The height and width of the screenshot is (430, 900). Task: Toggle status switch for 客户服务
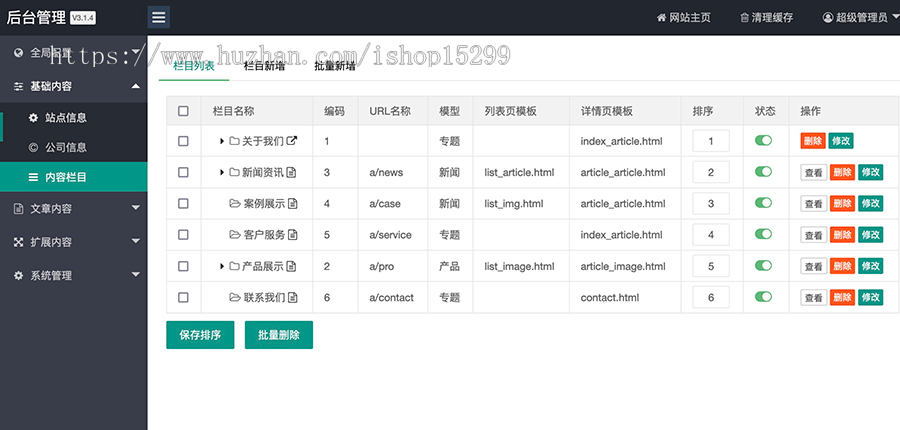click(x=763, y=234)
